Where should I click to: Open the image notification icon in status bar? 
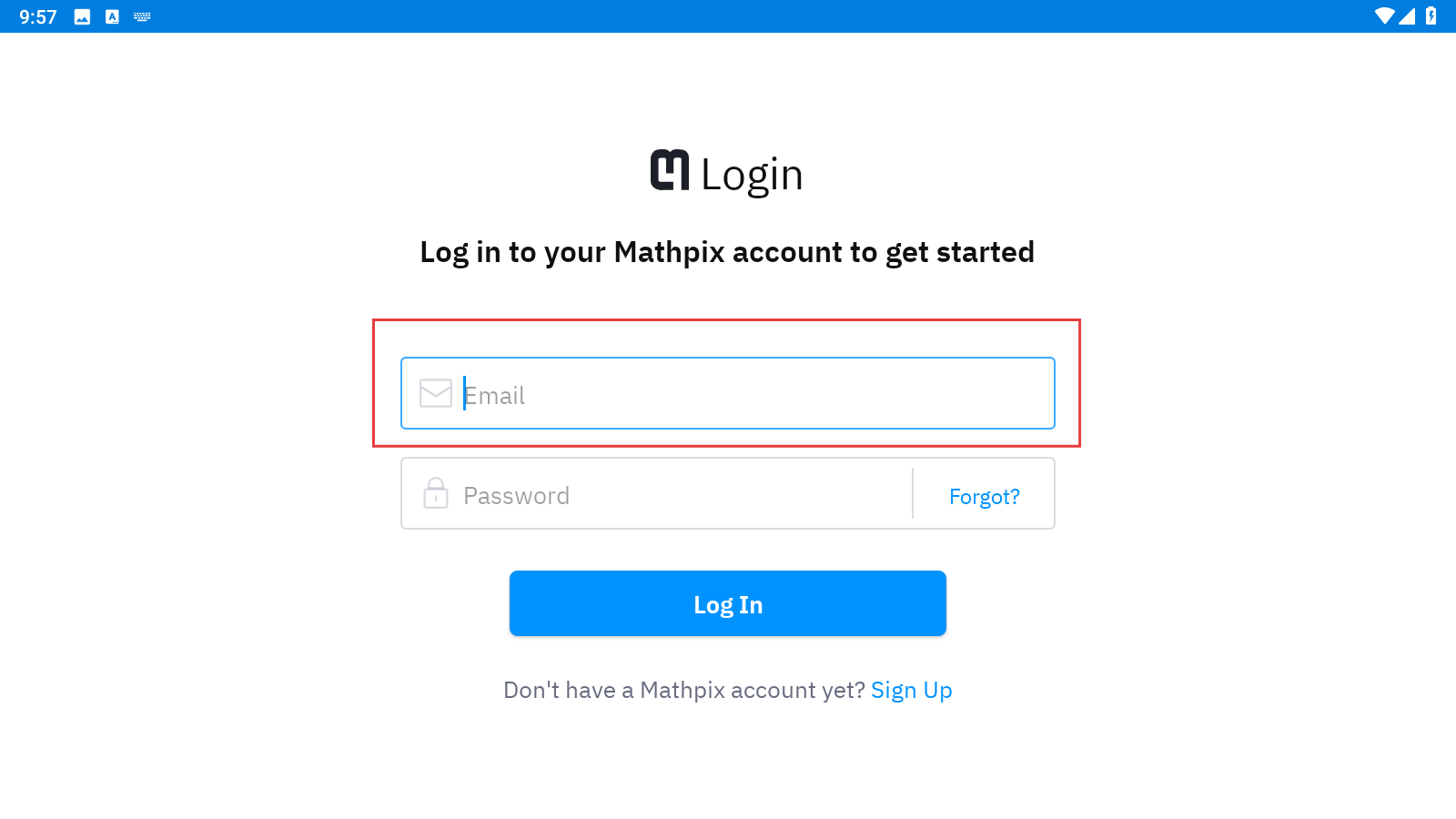(82, 16)
